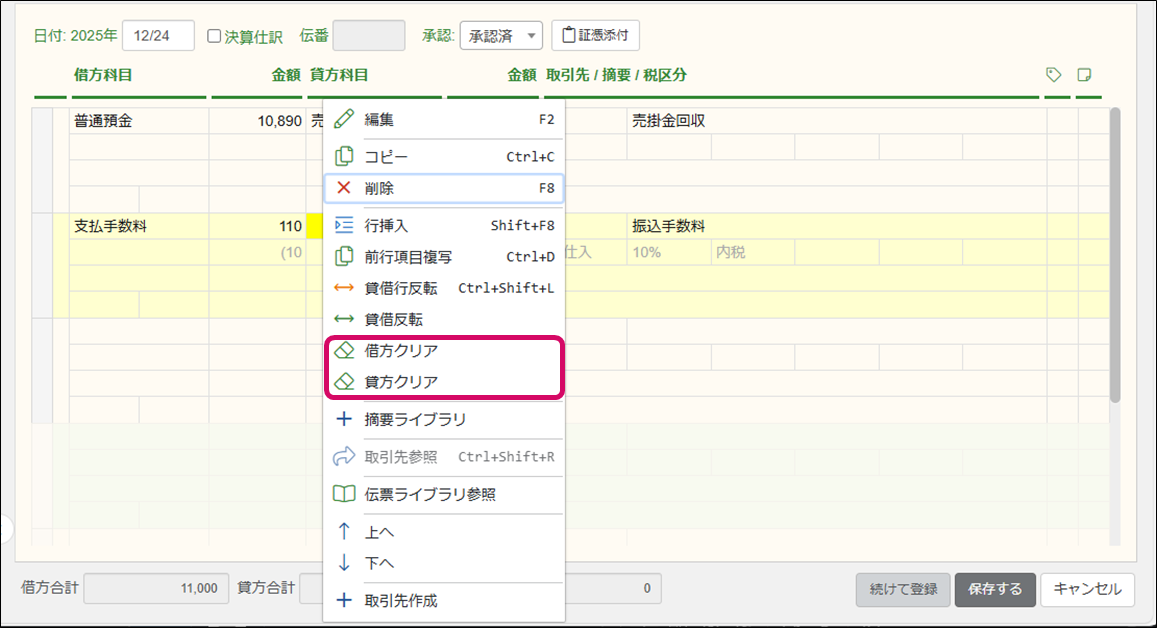Click the キャンセル button
Image resolution: width=1157 pixels, height=628 pixels.
pos(1087,589)
